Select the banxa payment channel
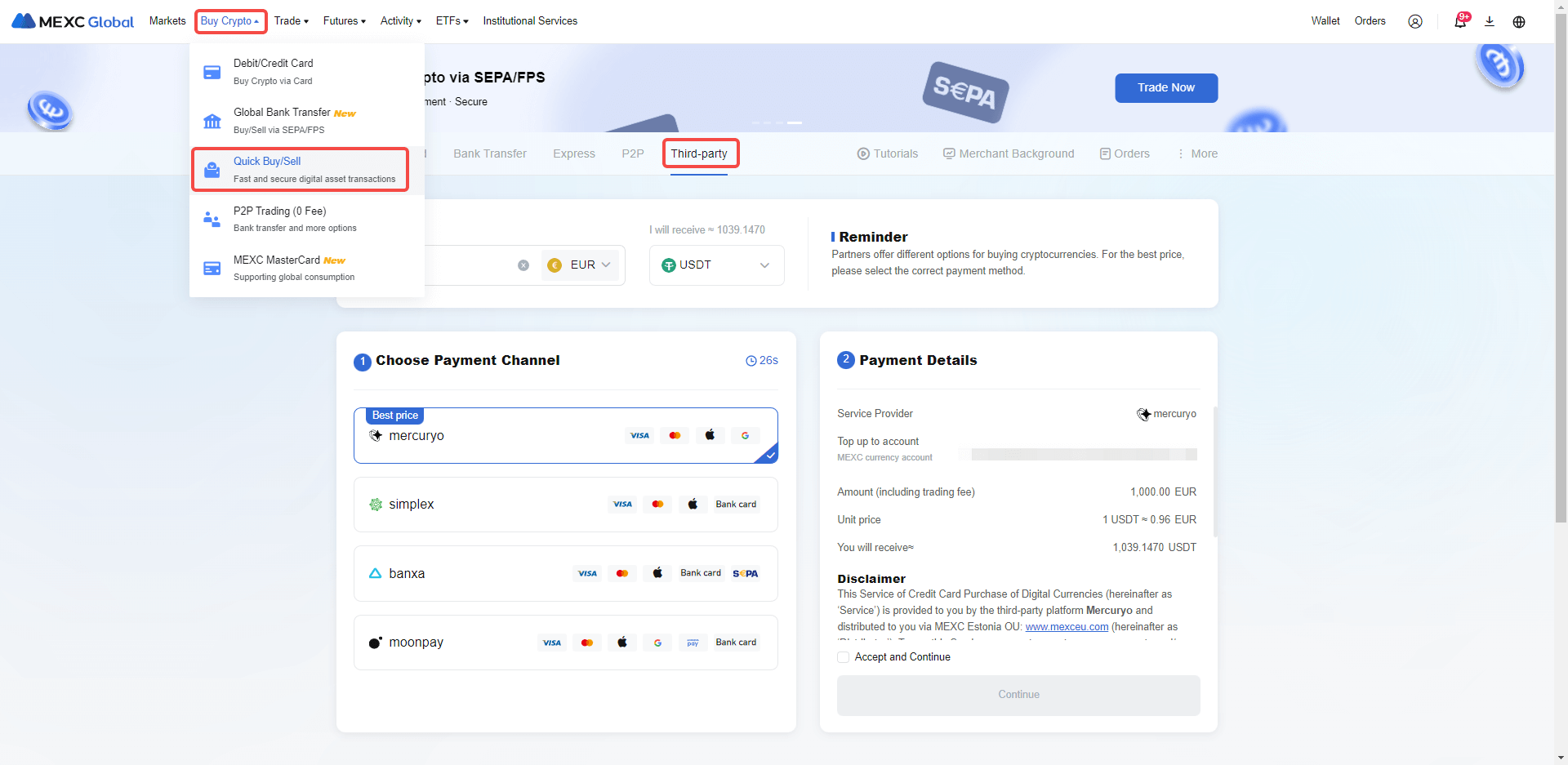Screen dimensions: 1568x765 point(565,574)
